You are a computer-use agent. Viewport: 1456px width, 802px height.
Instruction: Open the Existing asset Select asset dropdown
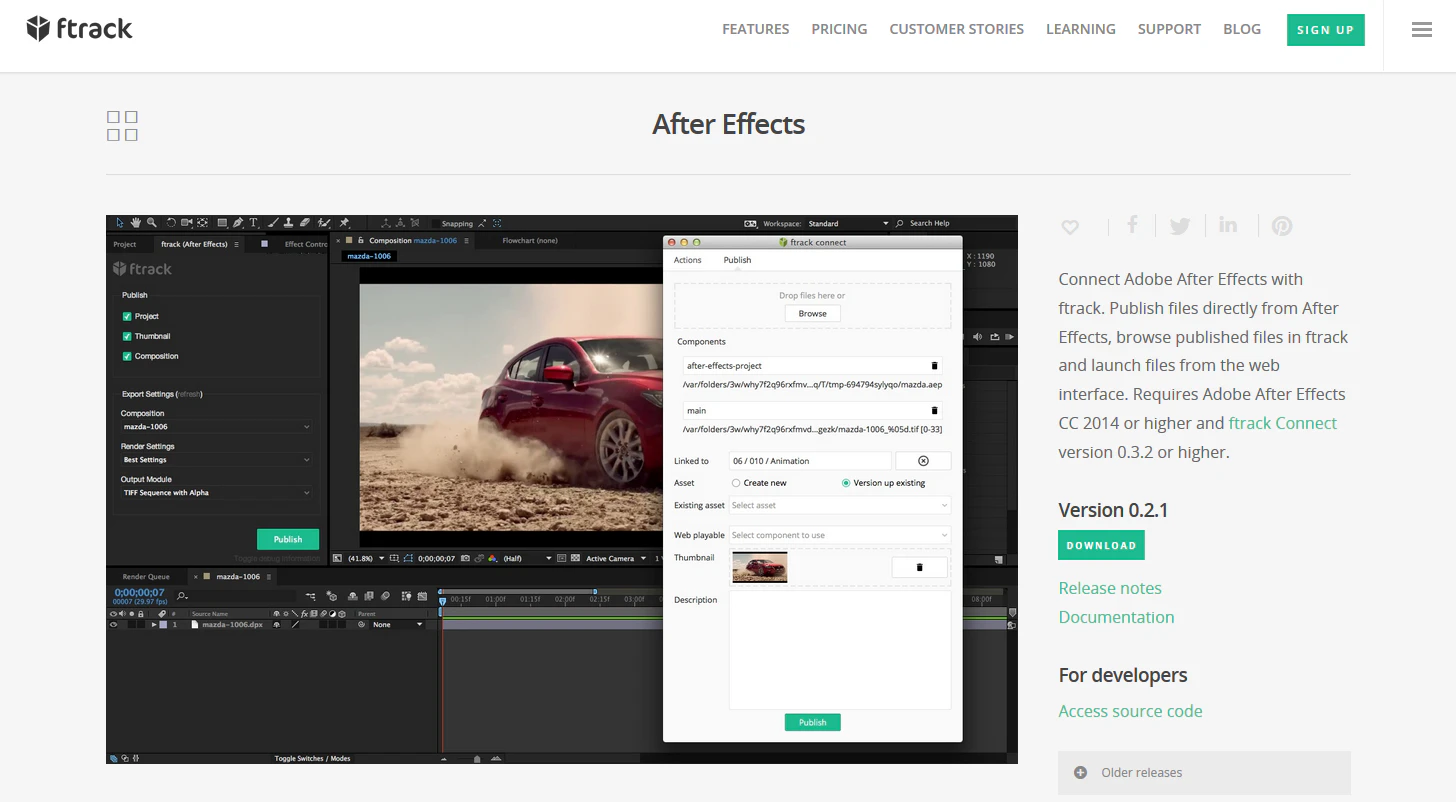coord(840,505)
